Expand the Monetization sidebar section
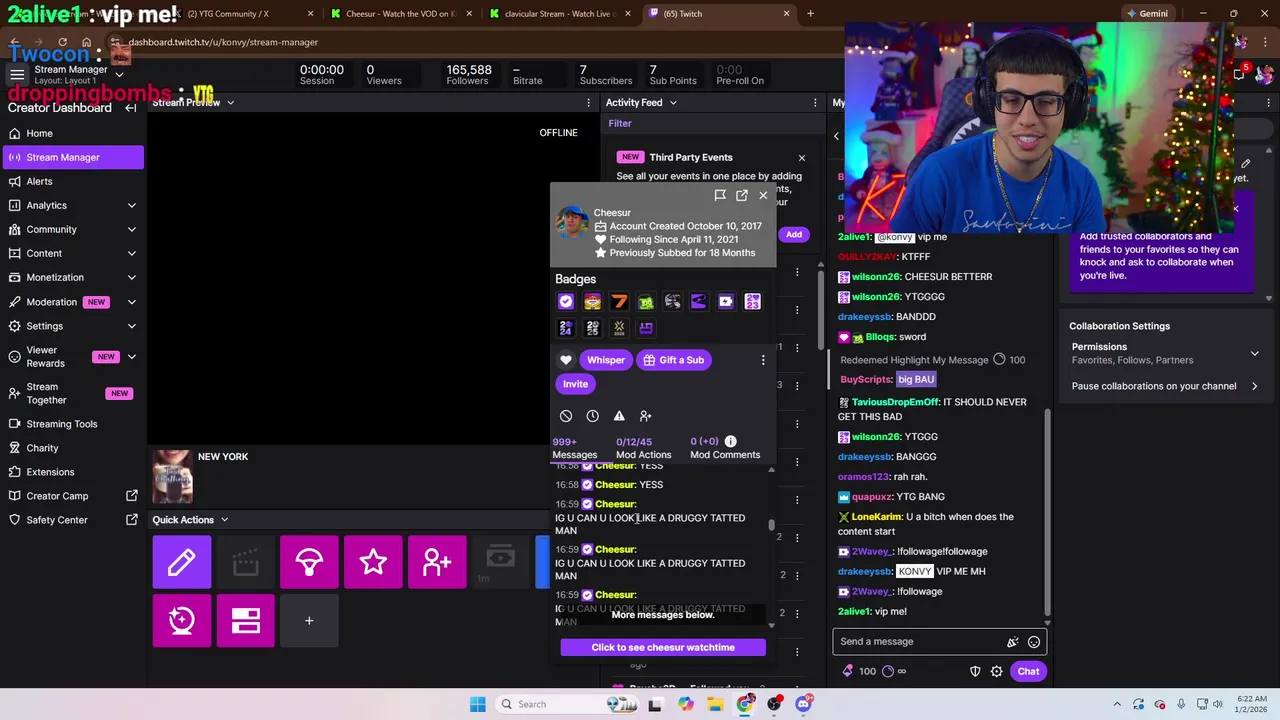The image size is (1280, 720). (72, 277)
